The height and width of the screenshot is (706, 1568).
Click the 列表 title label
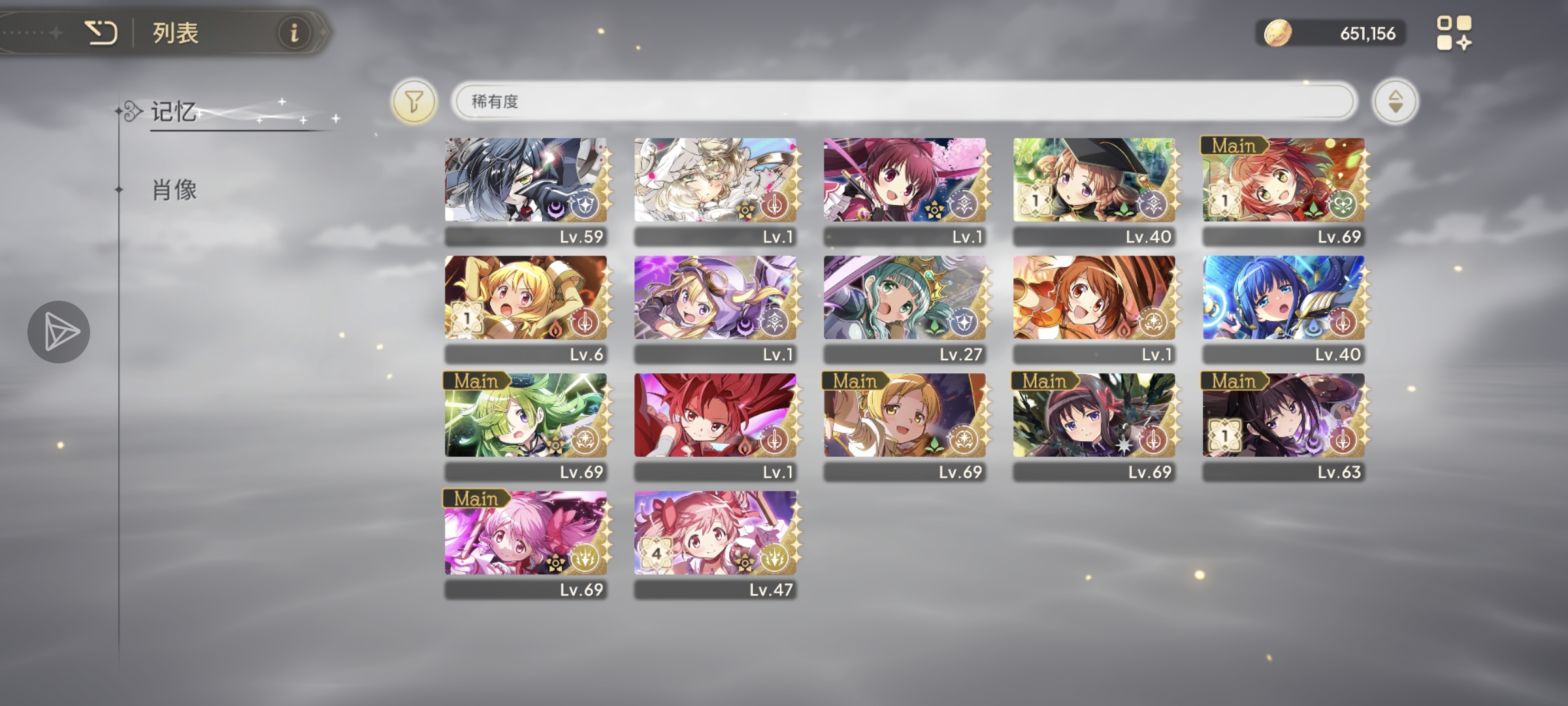coord(175,33)
